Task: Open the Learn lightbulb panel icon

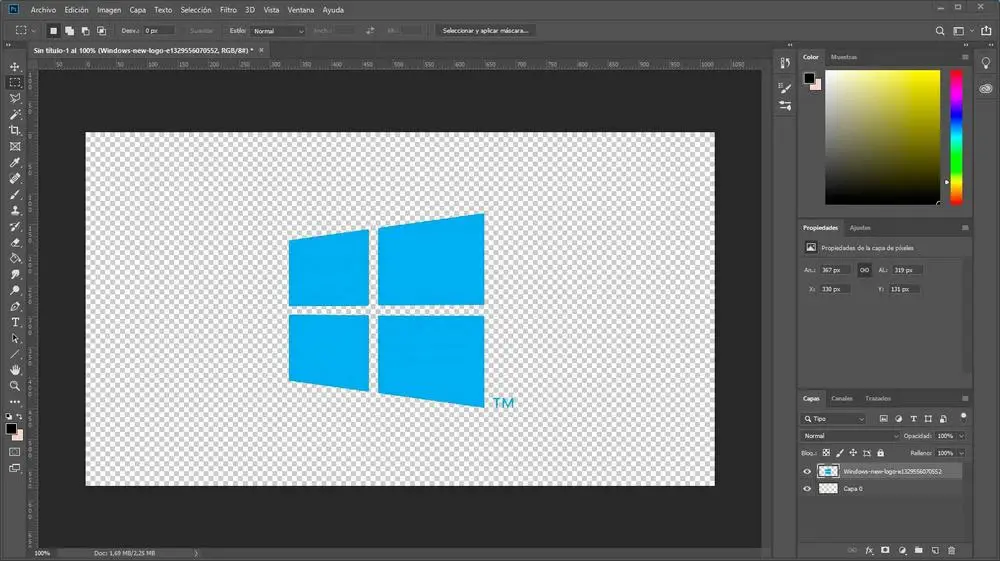Action: [986, 62]
